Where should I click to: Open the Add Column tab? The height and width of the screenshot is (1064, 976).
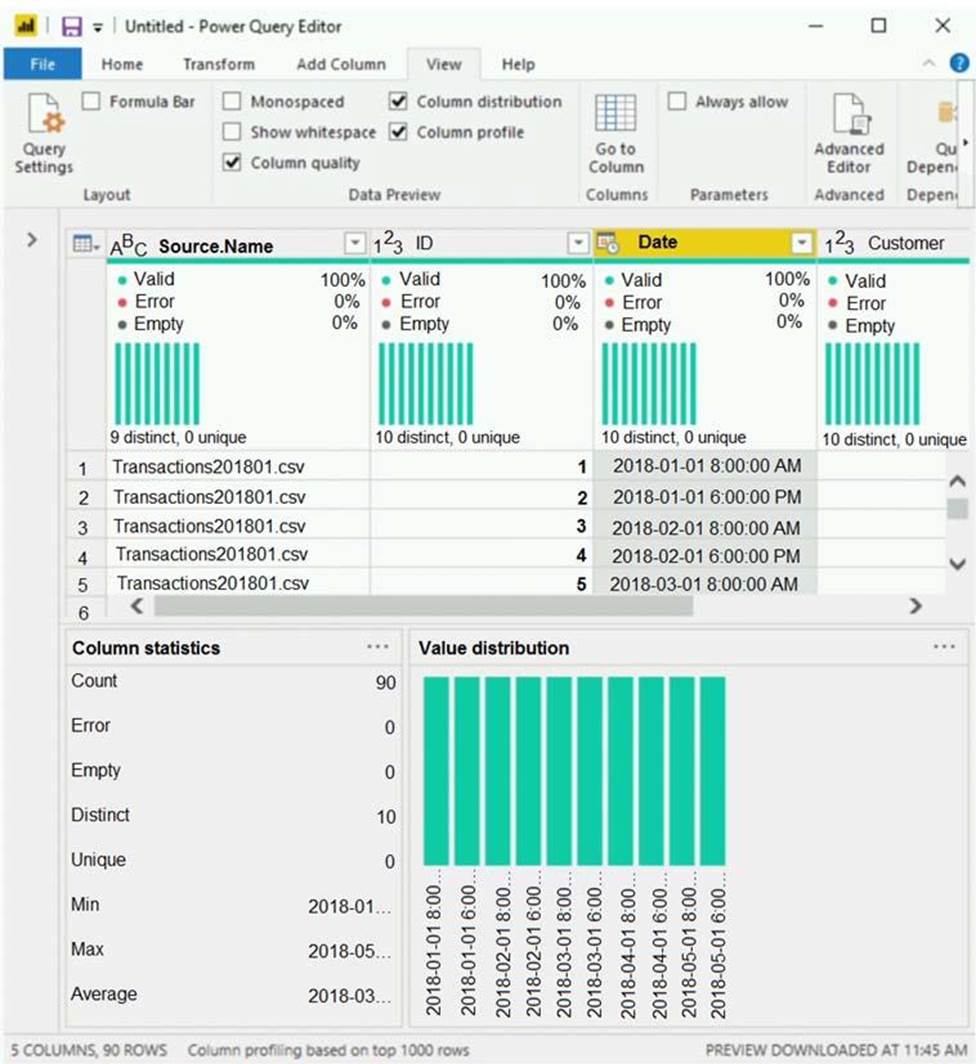[340, 64]
